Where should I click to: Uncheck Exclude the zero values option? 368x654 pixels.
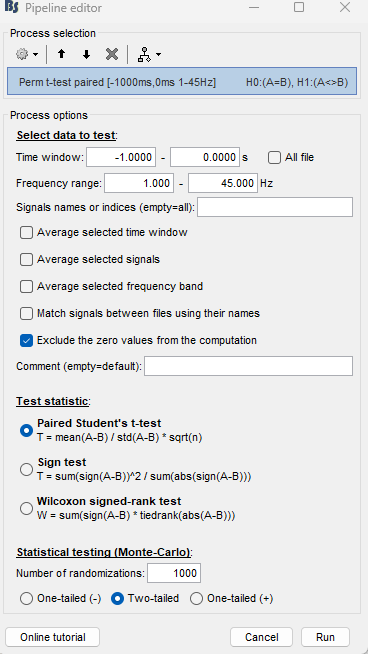click(x=26, y=340)
